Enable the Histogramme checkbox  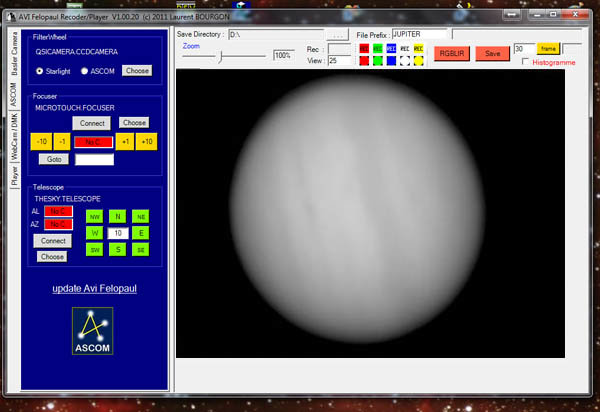tap(527, 63)
